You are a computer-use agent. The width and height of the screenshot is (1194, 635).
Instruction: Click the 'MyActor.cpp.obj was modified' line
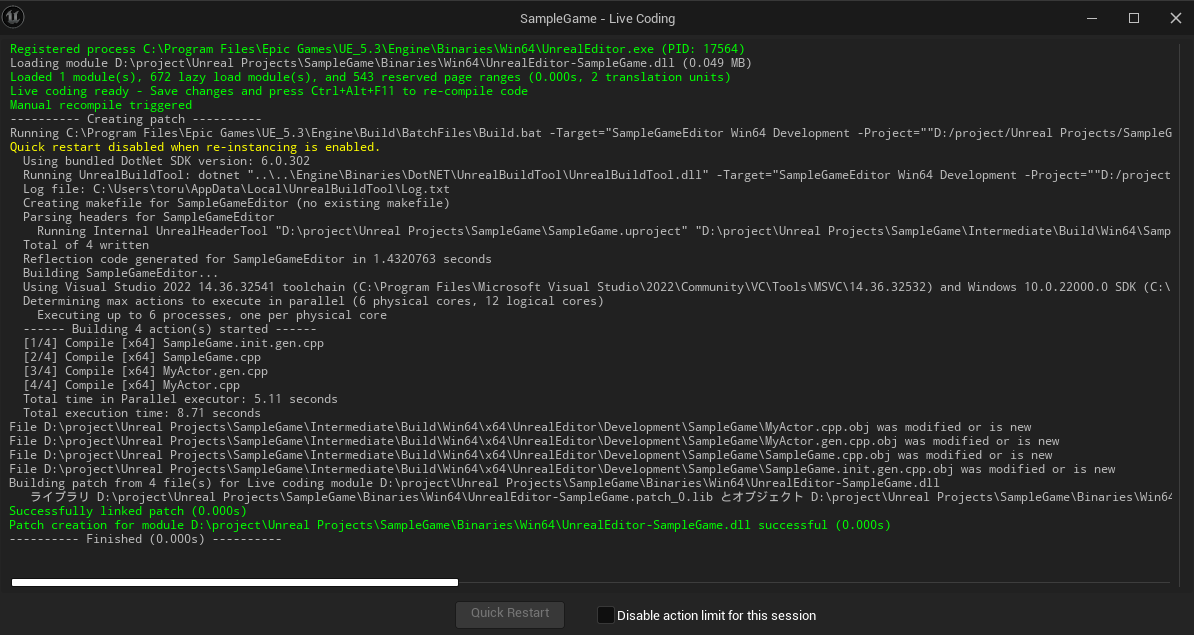521,427
